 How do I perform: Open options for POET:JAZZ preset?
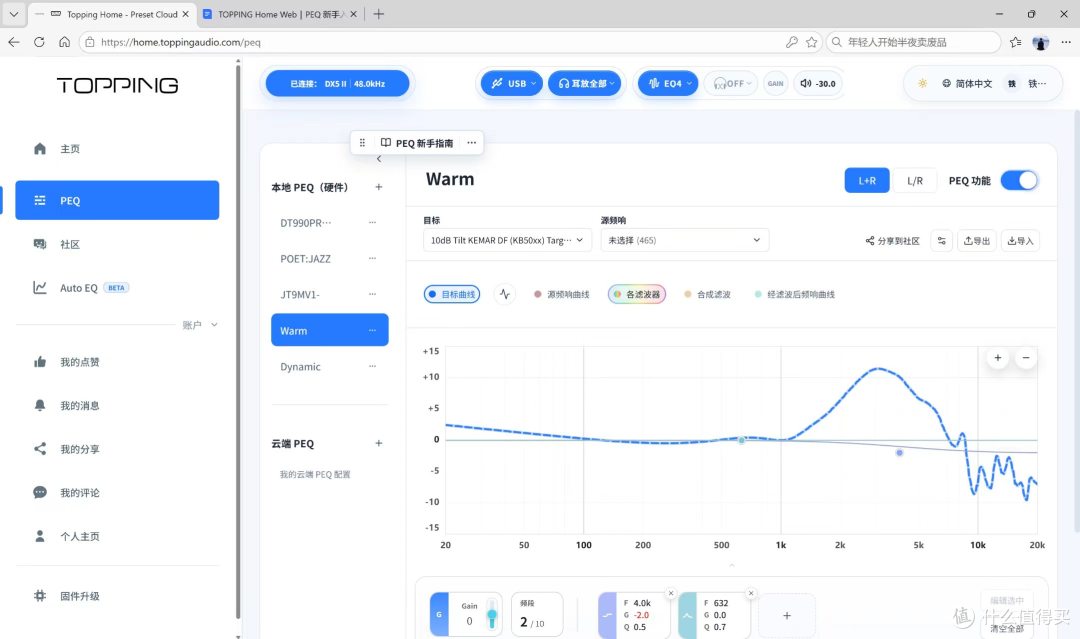point(373,258)
